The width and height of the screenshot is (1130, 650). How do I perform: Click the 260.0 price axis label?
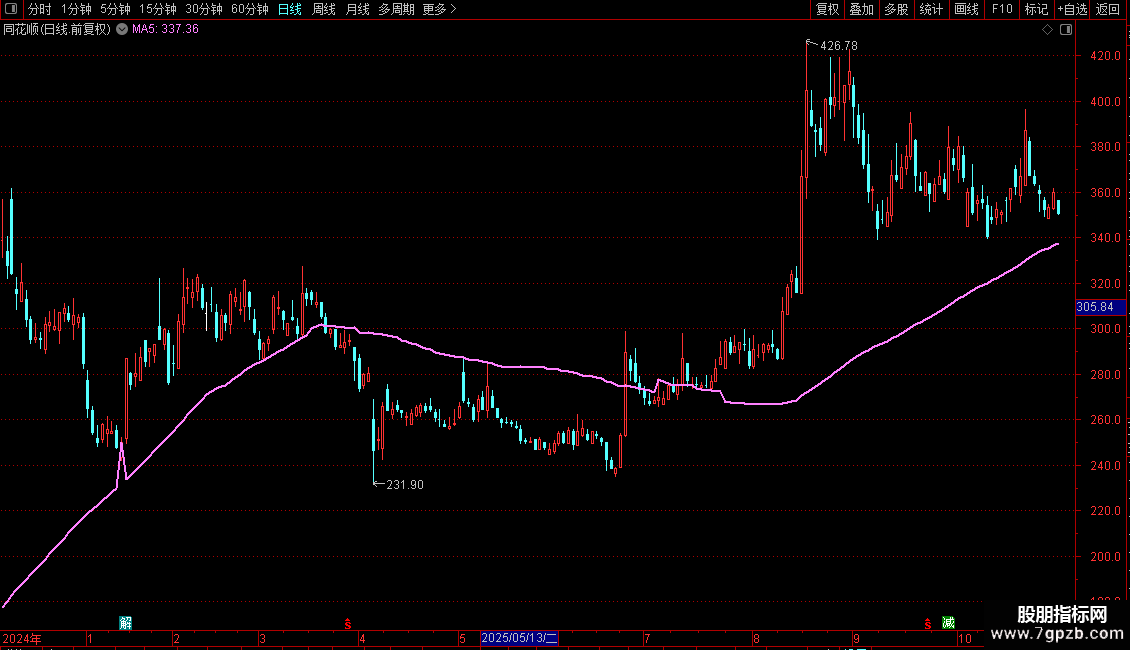coord(1105,420)
